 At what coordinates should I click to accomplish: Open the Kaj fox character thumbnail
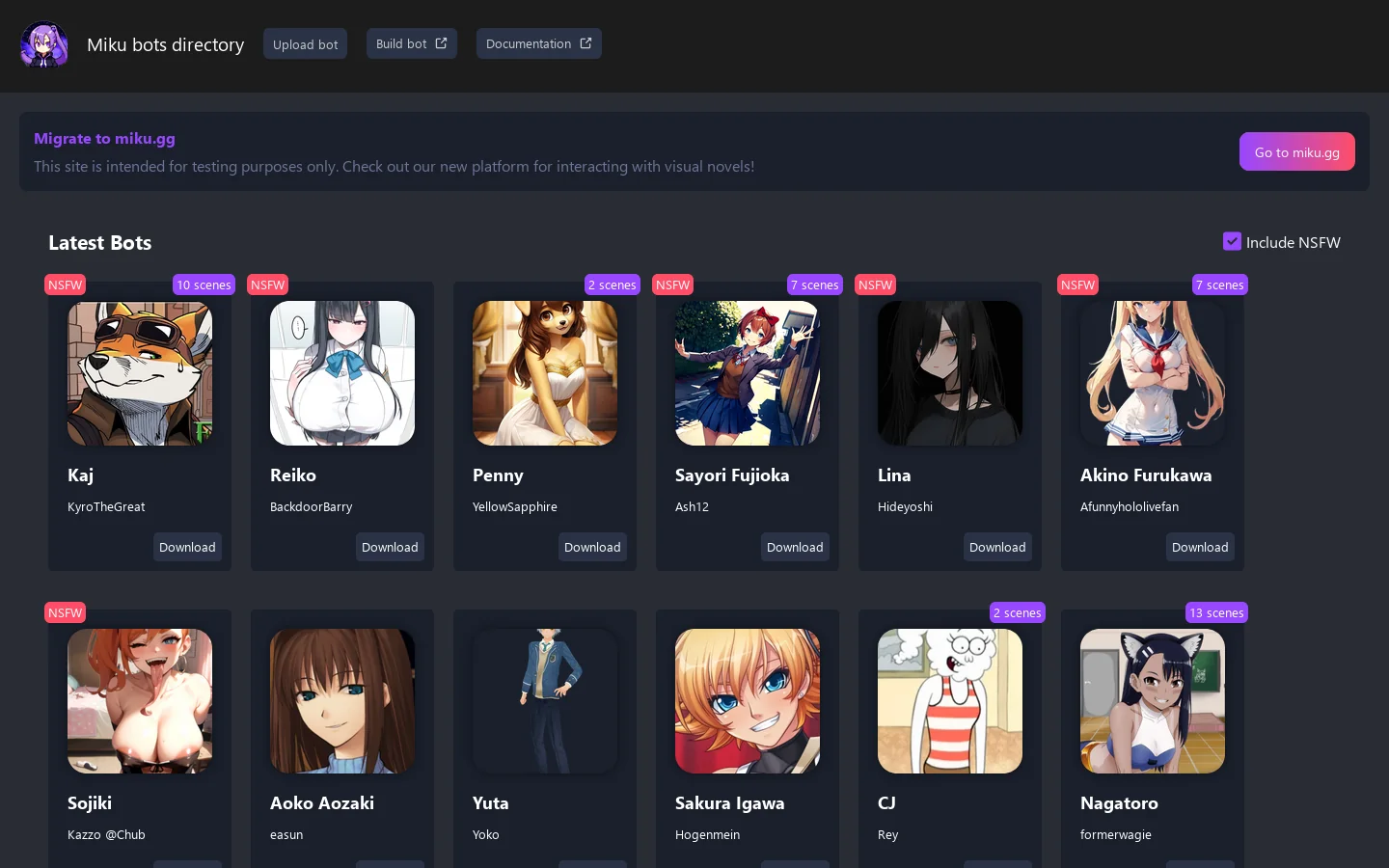click(140, 373)
